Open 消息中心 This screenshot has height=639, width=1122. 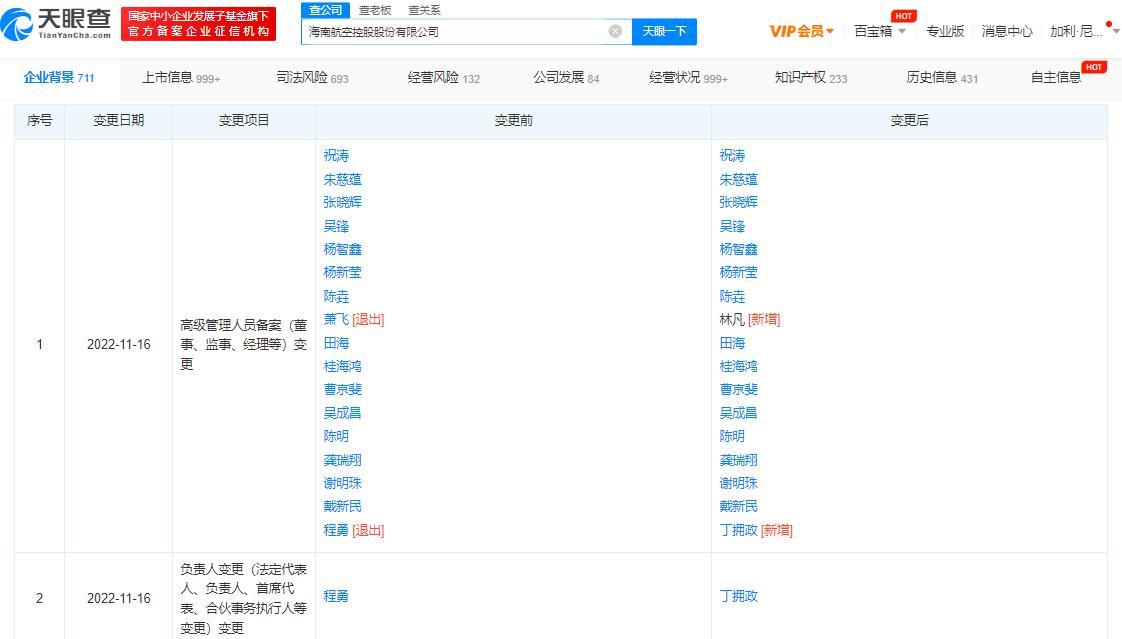1007,31
